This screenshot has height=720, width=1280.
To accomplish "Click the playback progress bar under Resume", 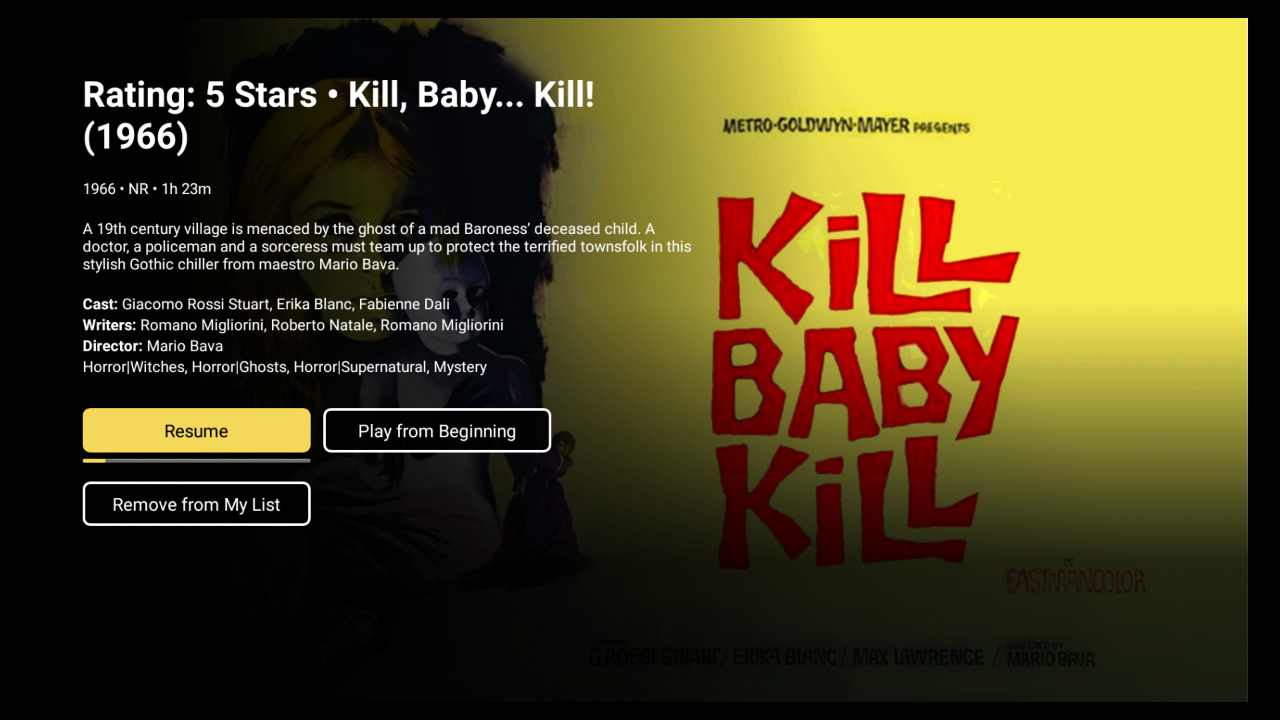I will 196,461.
